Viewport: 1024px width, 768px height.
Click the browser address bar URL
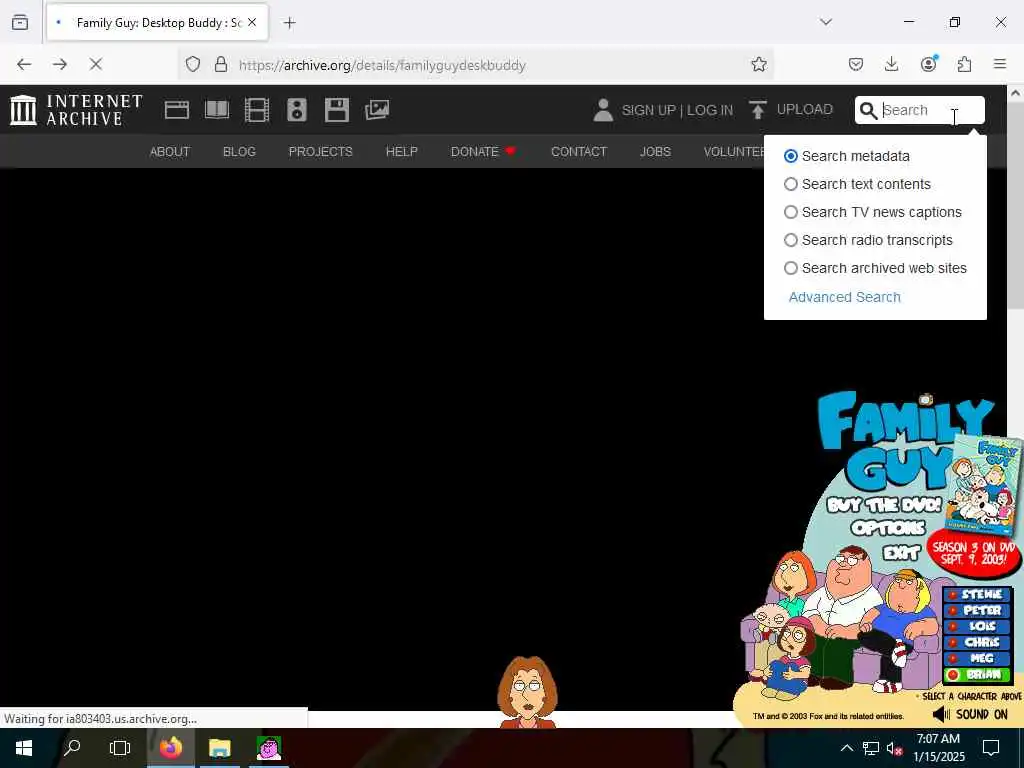coord(382,65)
